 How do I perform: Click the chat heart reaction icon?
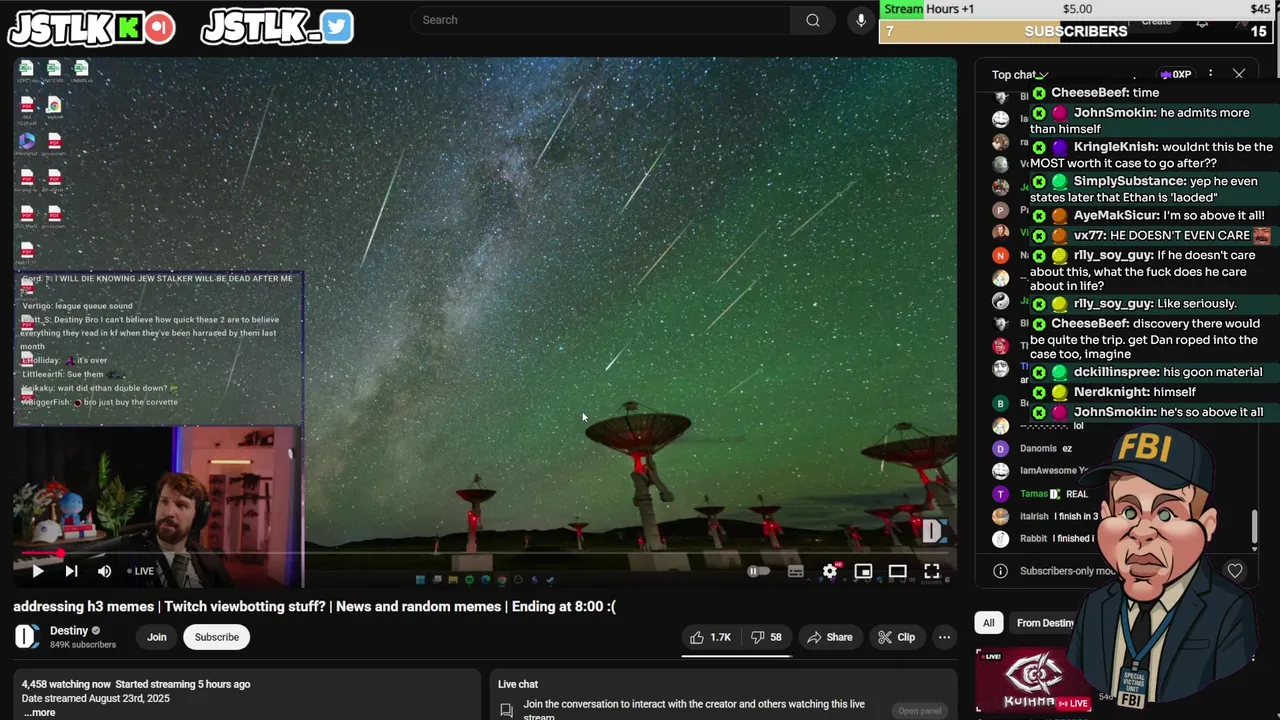(1235, 571)
